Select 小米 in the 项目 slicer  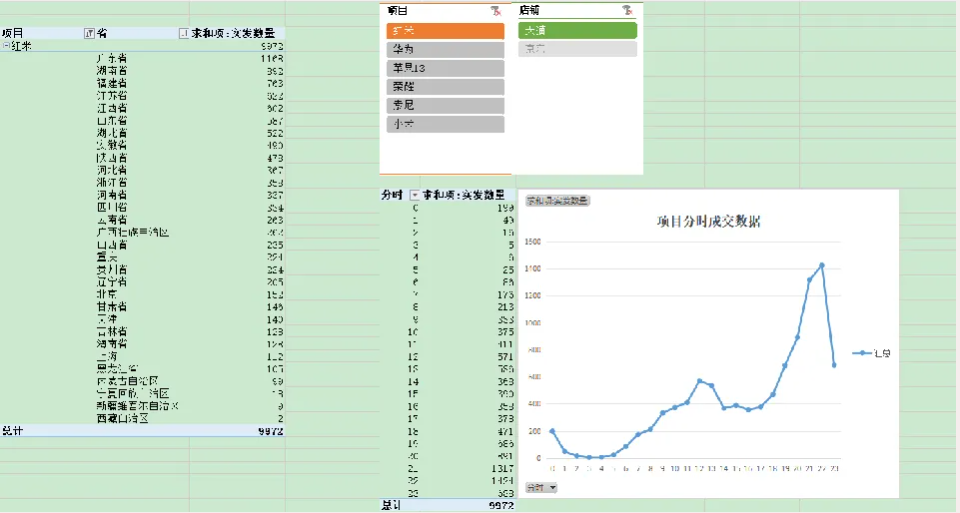pyautogui.click(x=445, y=124)
